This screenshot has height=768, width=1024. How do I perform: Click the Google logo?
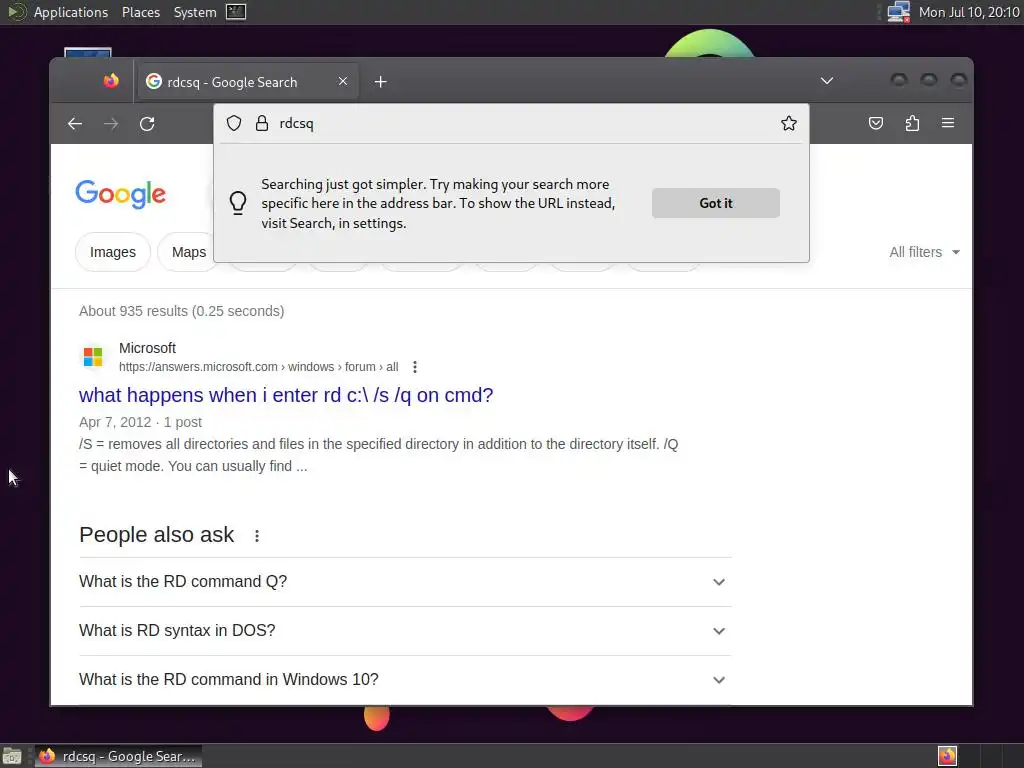coord(121,194)
